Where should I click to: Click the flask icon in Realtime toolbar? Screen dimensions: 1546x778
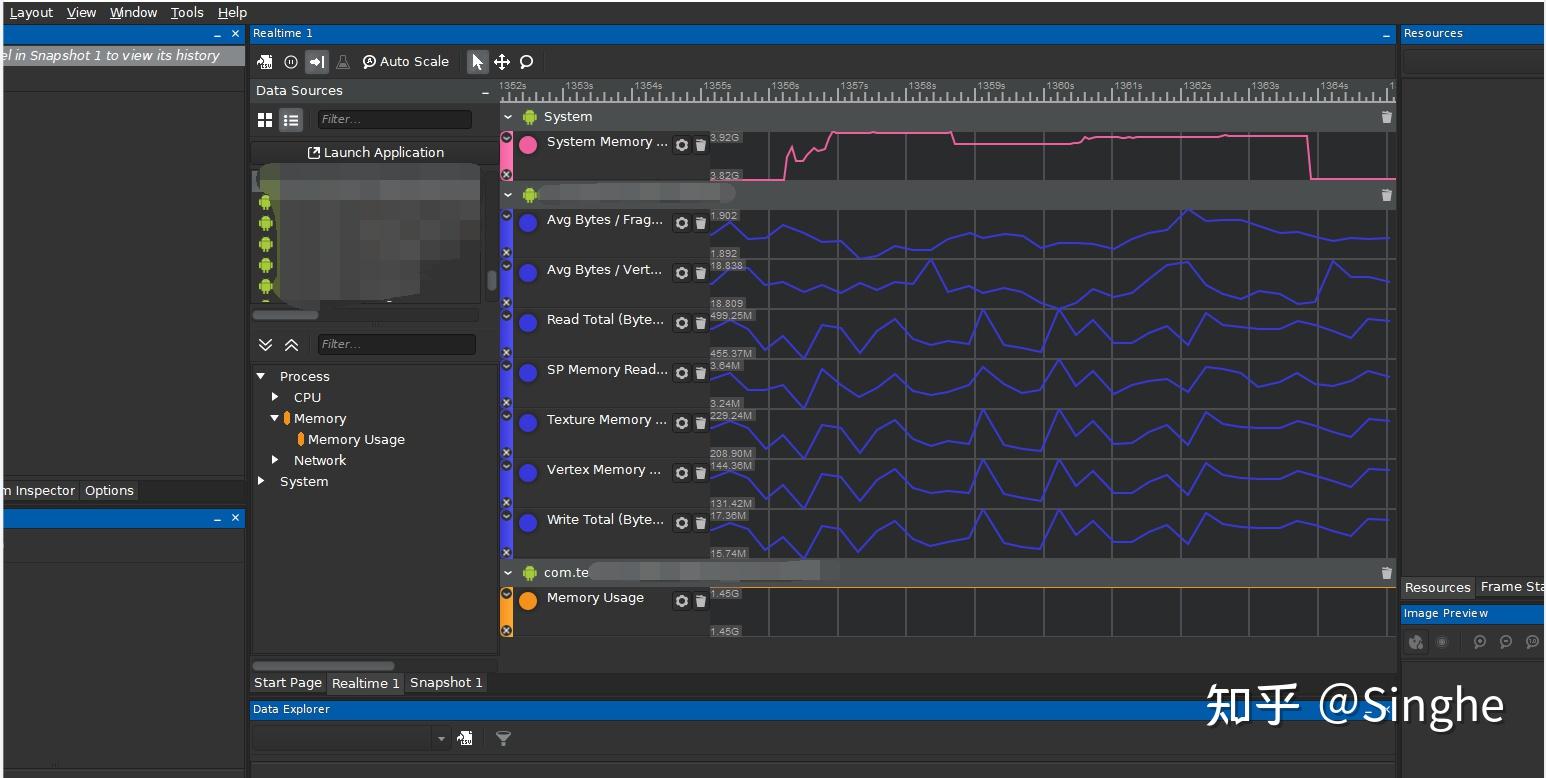point(343,62)
